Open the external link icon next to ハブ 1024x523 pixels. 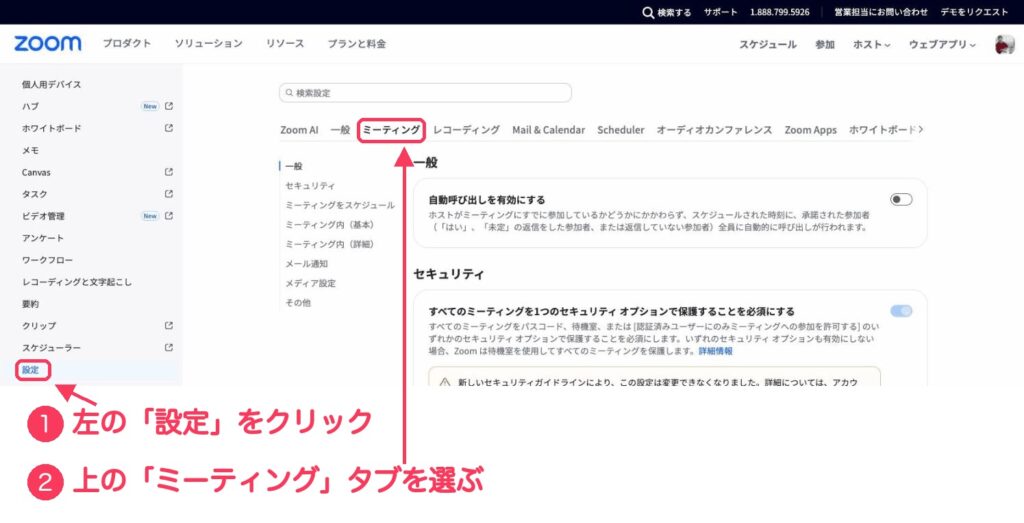[x=169, y=106]
